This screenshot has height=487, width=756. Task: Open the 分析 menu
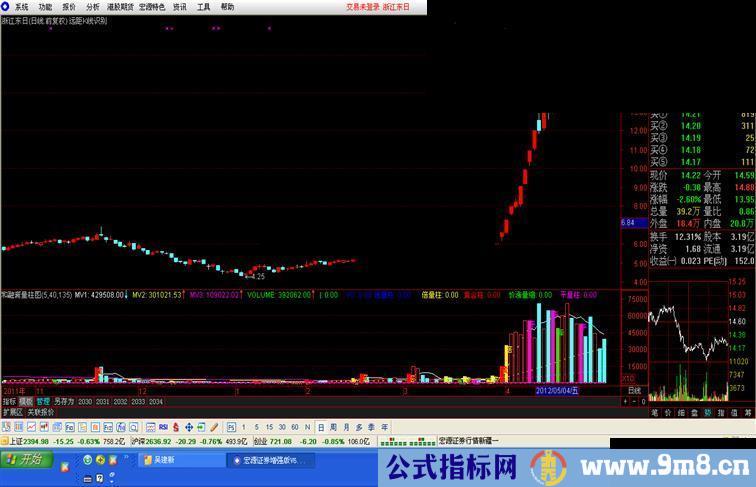[94, 6]
